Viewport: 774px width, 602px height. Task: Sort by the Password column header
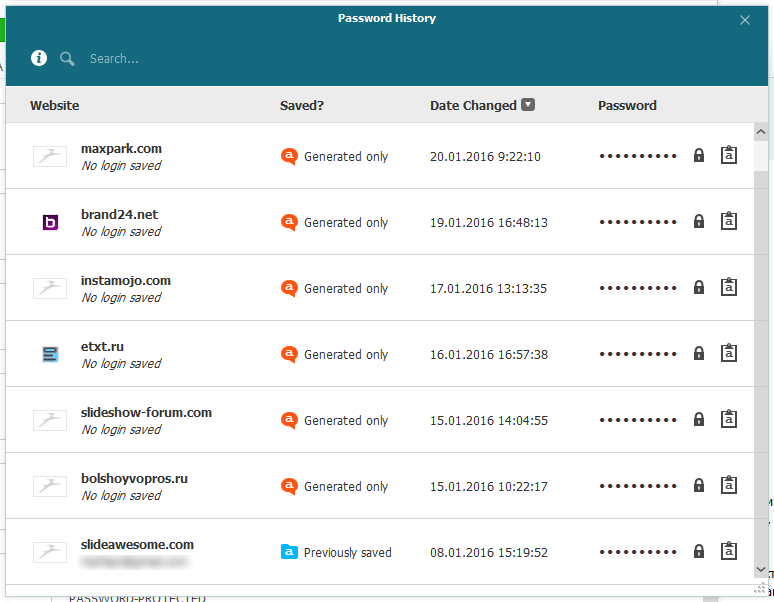pyautogui.click(x=627, y=105)
